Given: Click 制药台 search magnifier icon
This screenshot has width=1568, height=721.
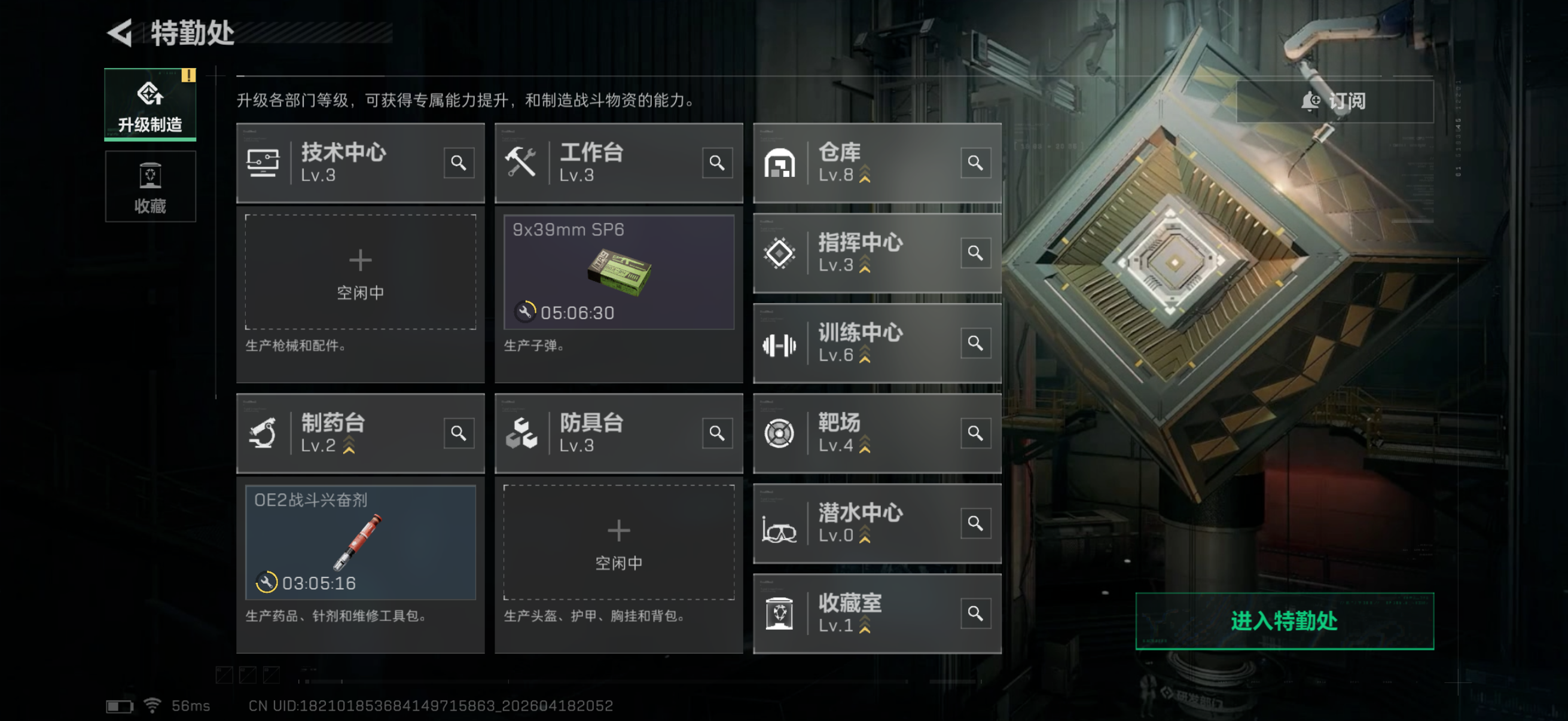Looking at the screenshot, I should (458, 433).
